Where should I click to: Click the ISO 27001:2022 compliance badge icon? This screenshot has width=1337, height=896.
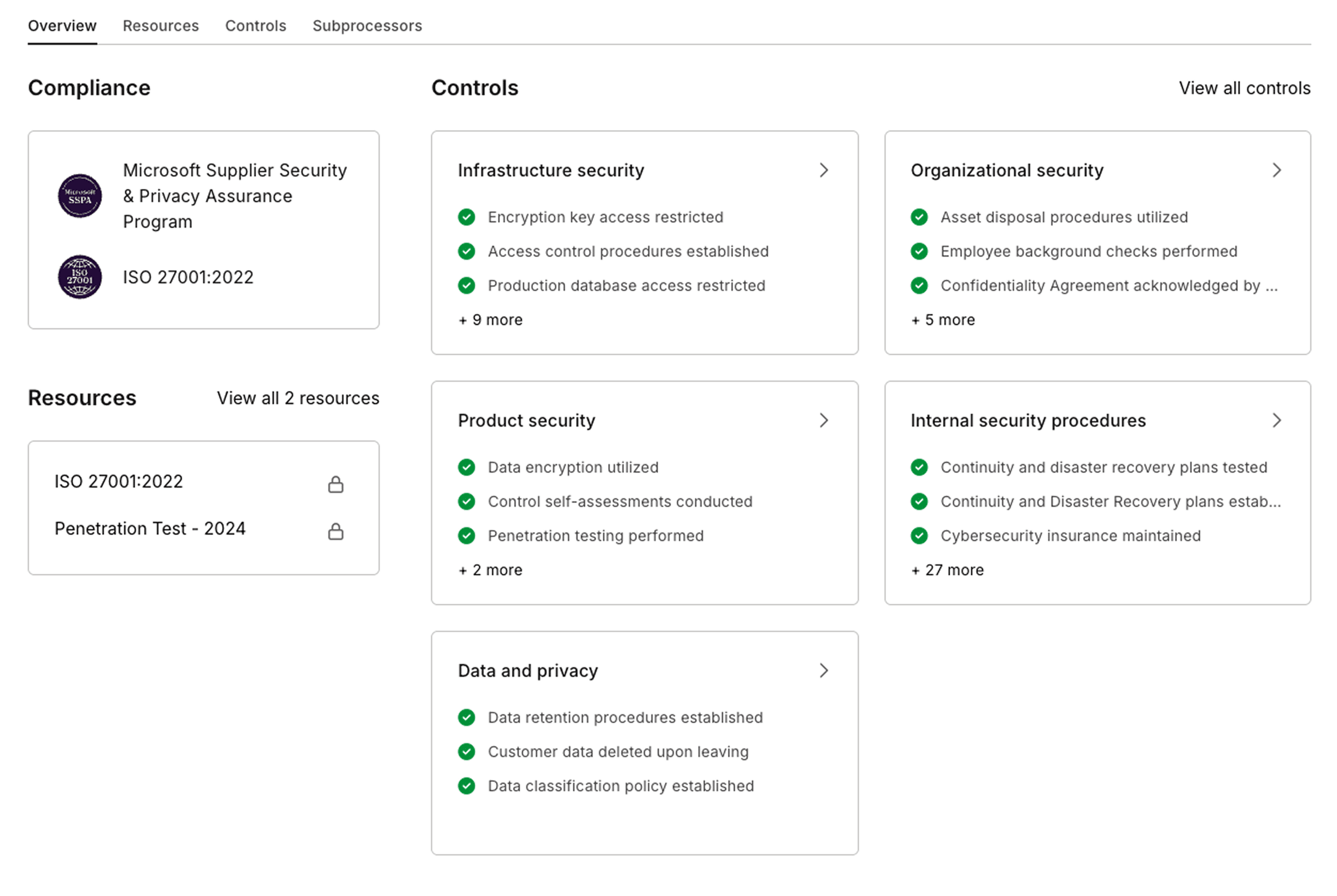point(80,277)
